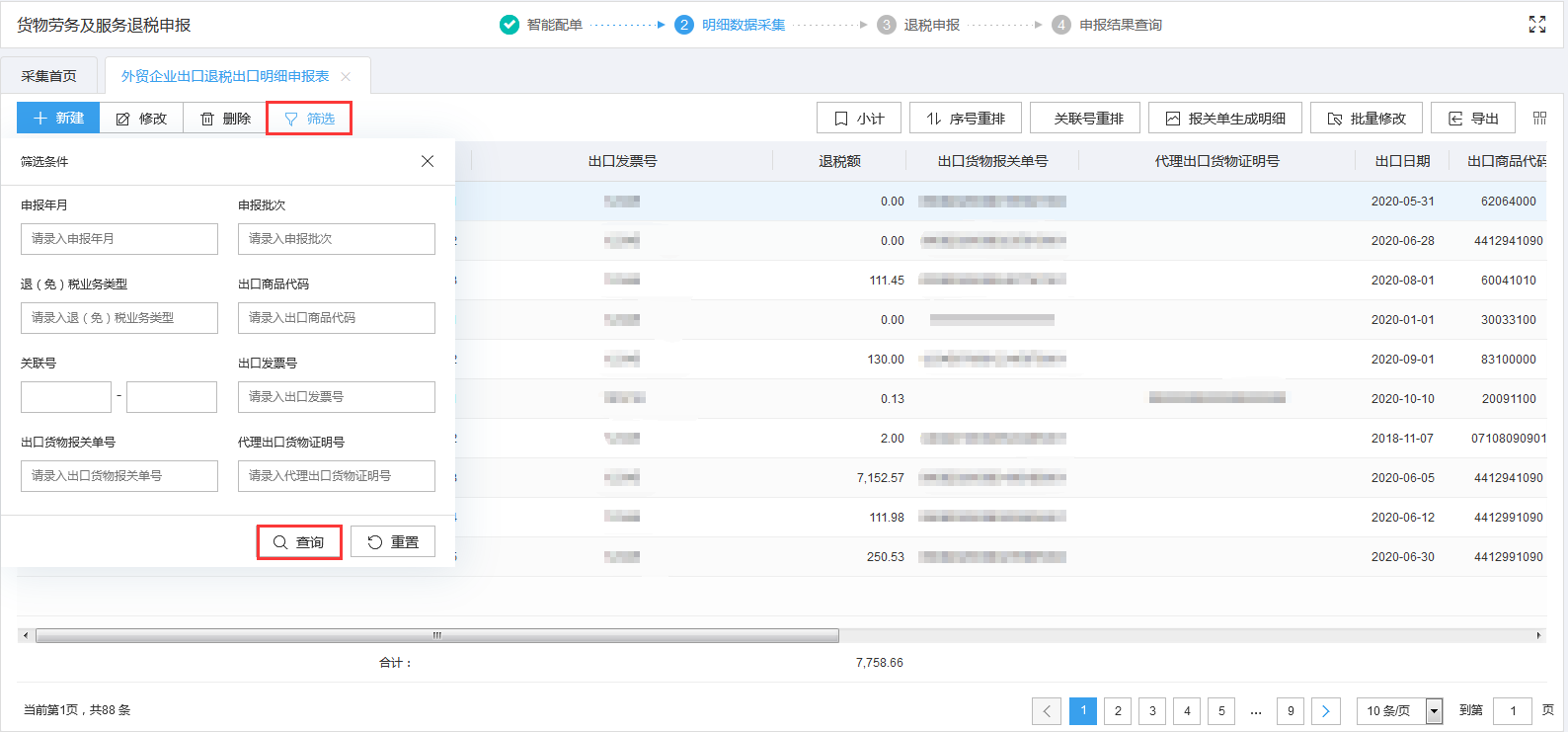Toggle the 筛选 filter button
The height and width of the screenshot is (732, 1568).
click(309, 119)
